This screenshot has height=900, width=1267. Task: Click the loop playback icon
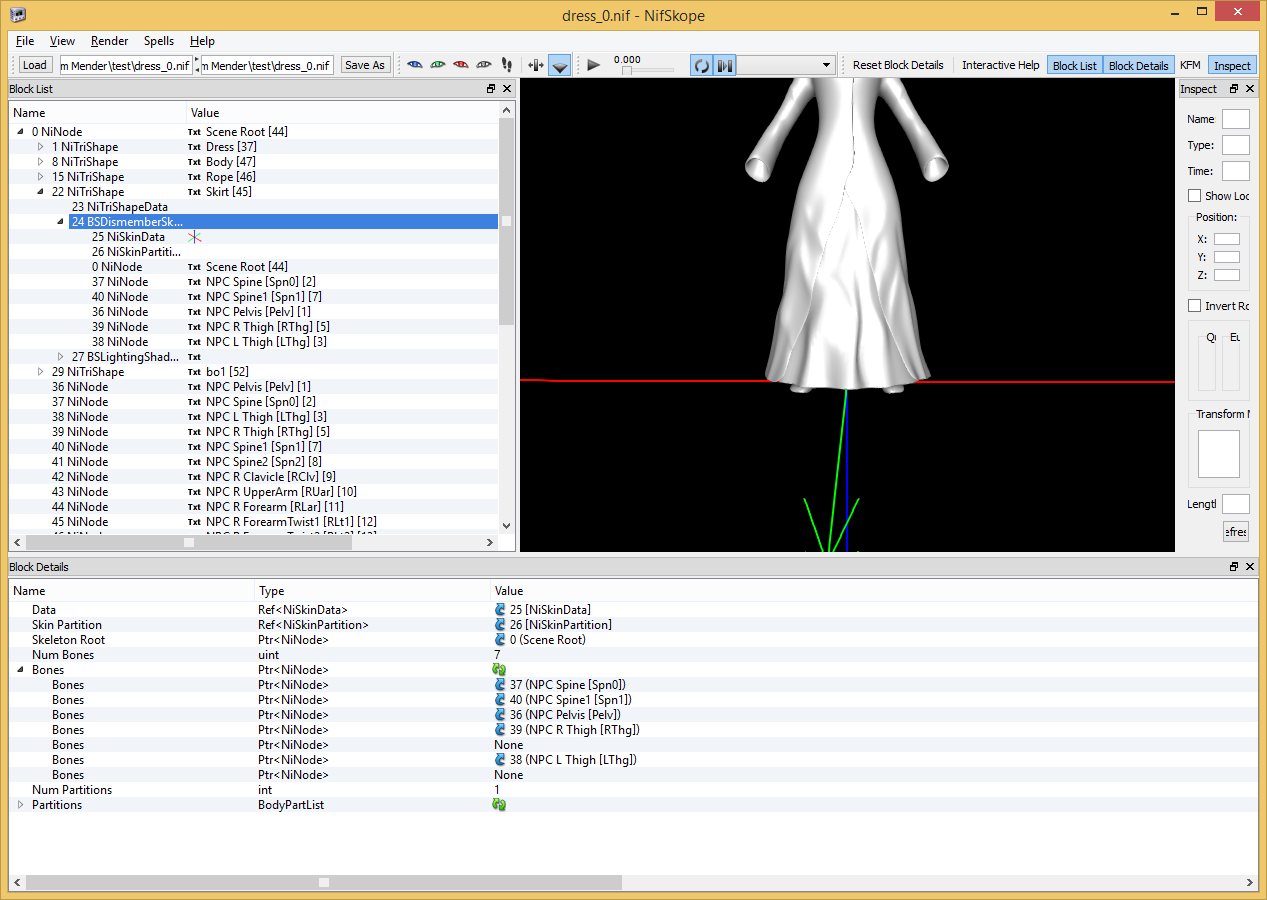pyautogui.click(x=701, y=65)
